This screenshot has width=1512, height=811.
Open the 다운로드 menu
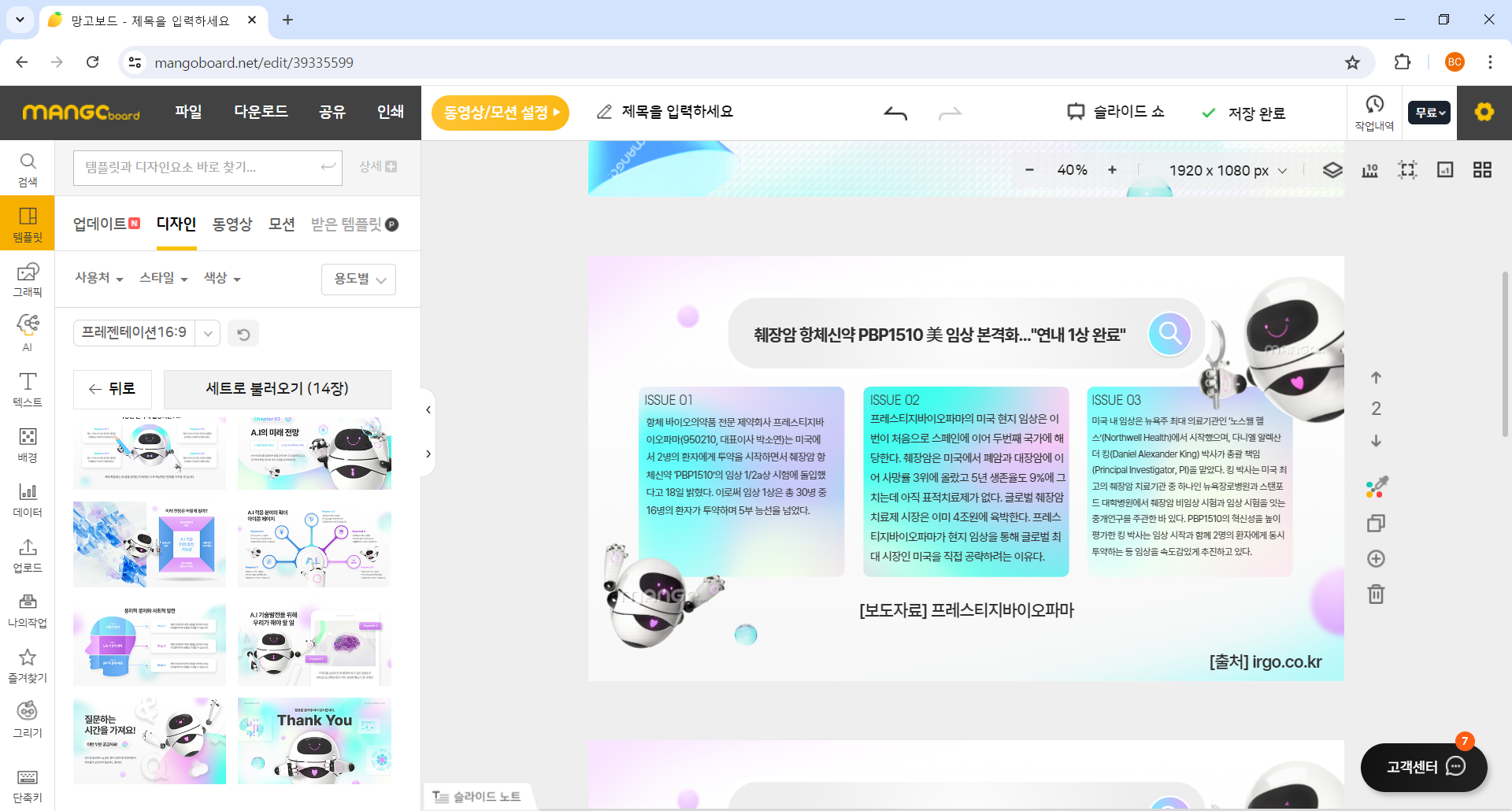tap(261, 112)
